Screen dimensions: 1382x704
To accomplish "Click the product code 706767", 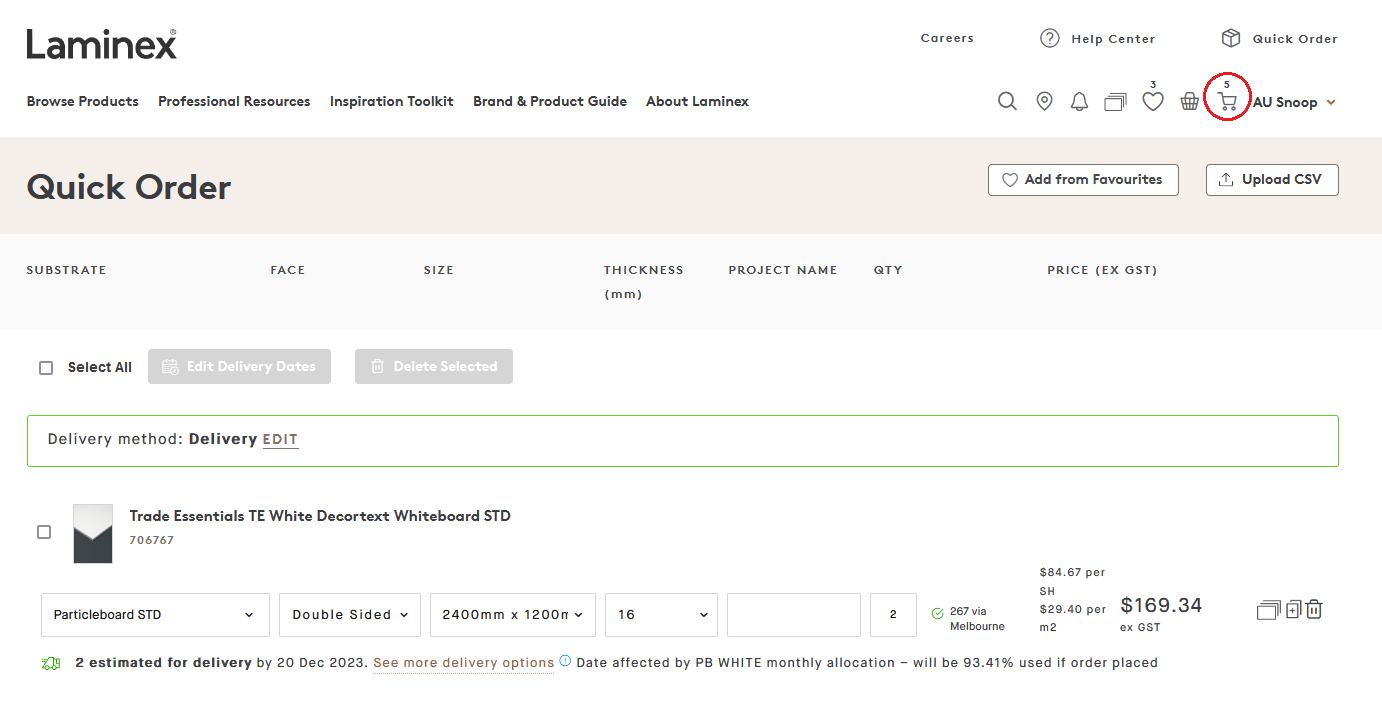I will click(x=152, y=540).
